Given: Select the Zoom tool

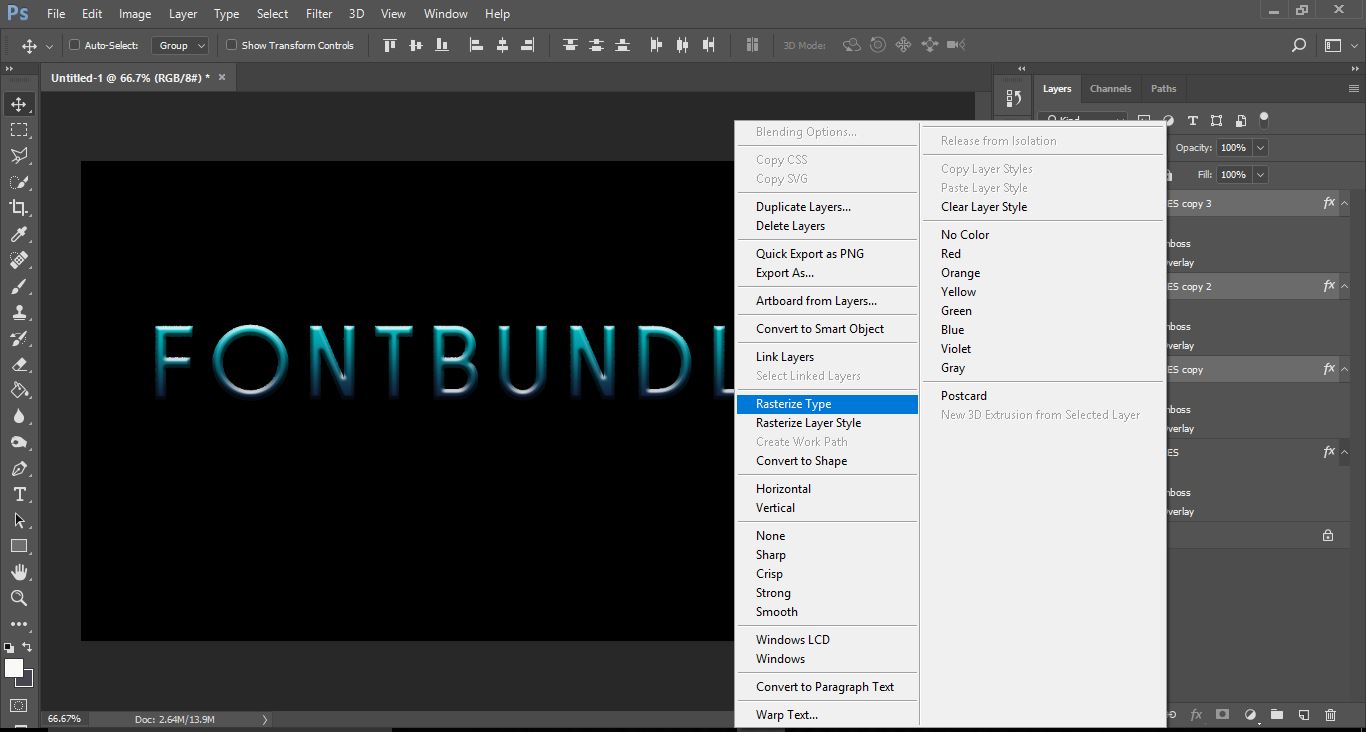Looking at the screenshot, I should point(19,598).
